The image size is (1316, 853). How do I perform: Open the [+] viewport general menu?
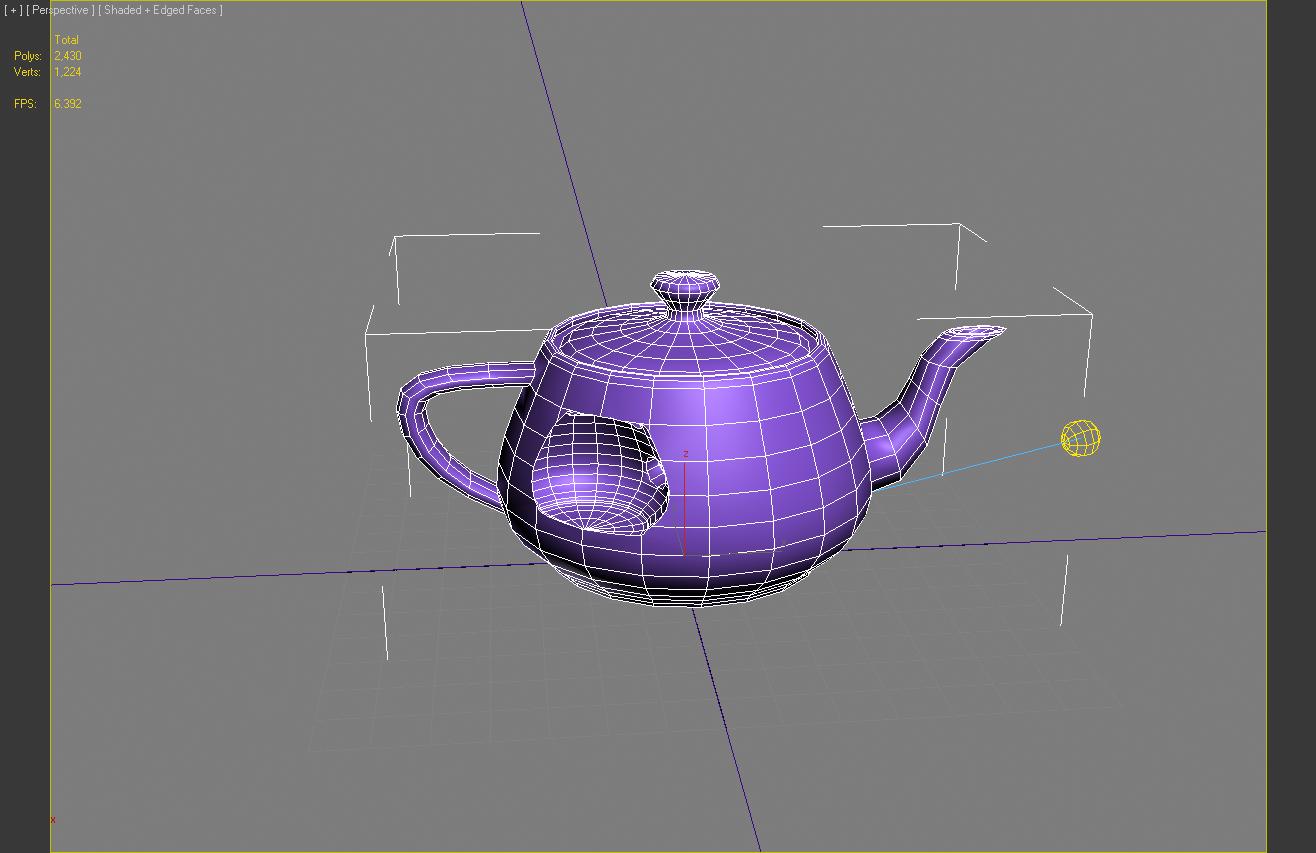point(13,10)
